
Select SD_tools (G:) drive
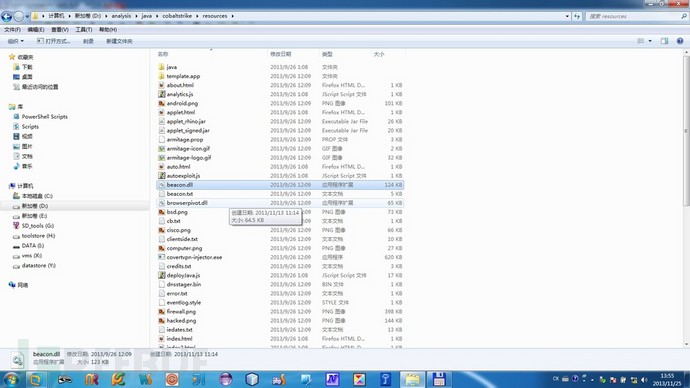(x=33, y=226)
